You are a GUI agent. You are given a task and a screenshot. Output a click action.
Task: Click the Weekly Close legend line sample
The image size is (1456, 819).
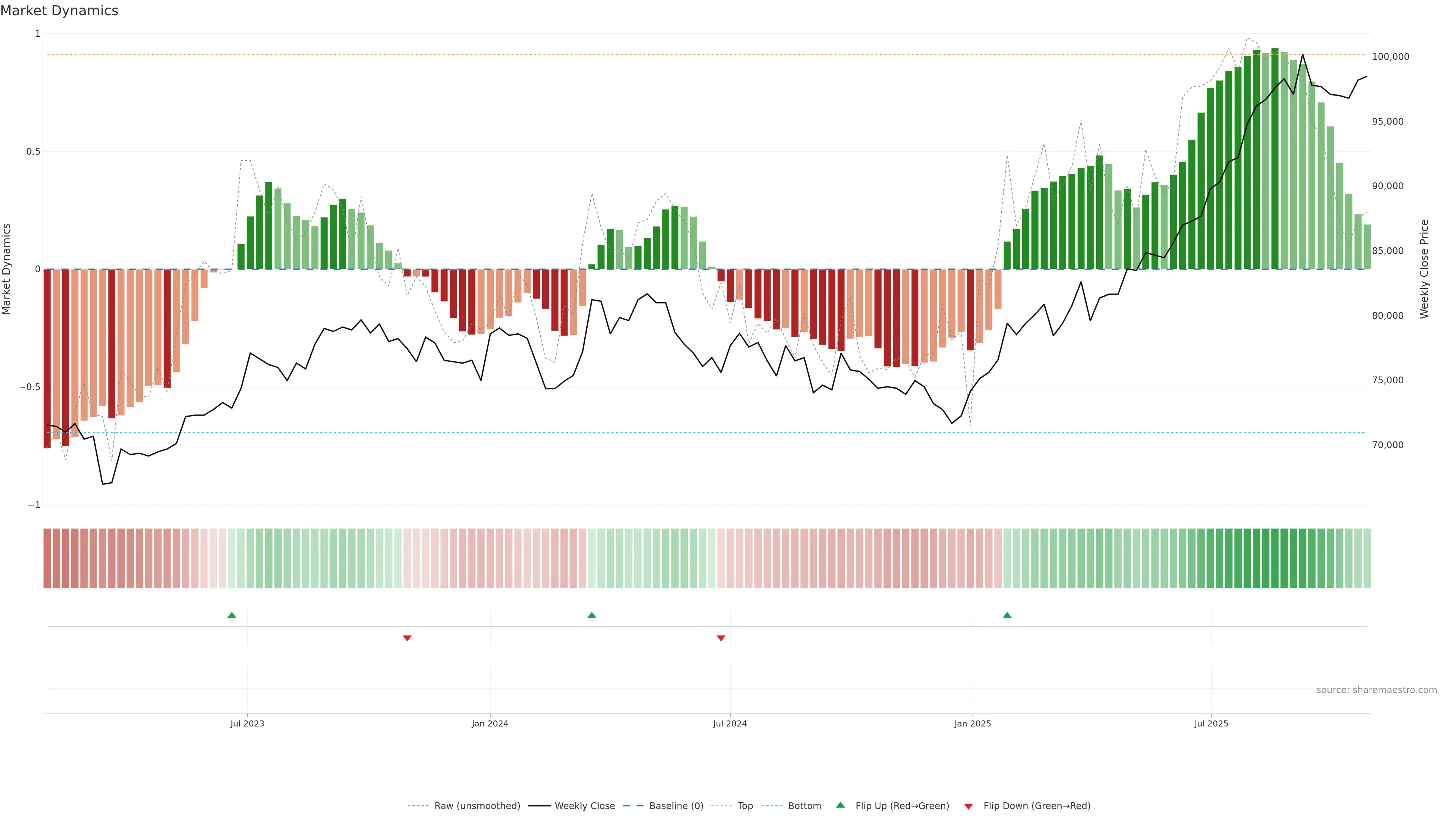tap(539, 806)
